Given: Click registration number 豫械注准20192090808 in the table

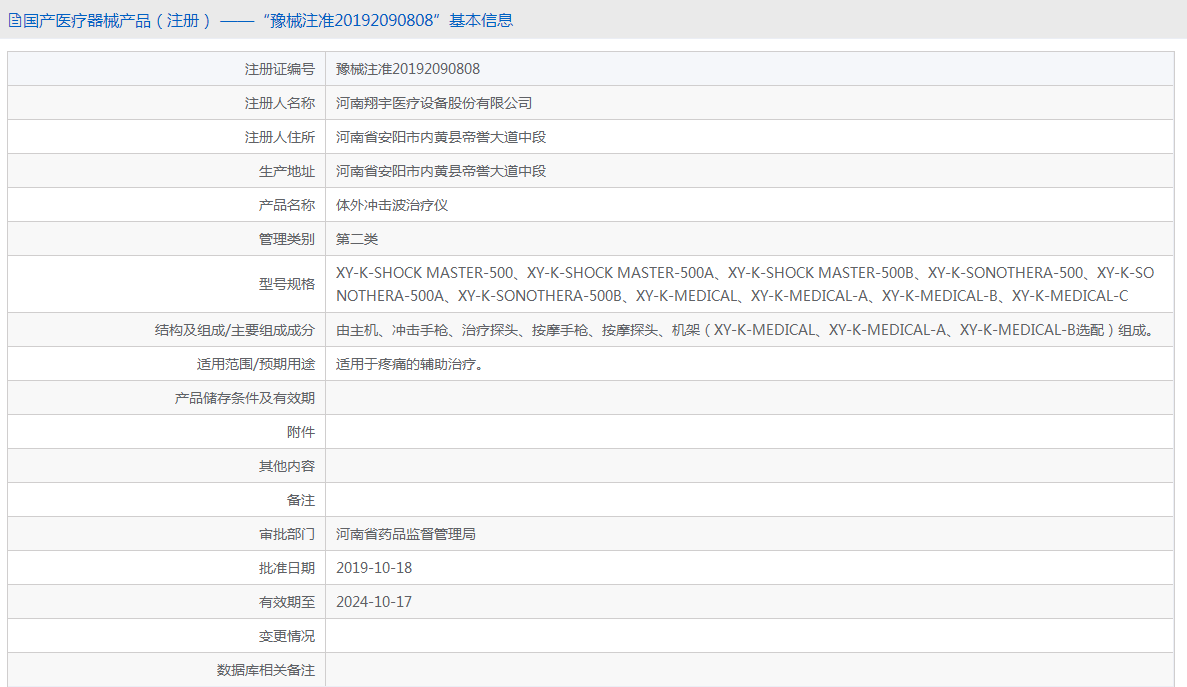Looking at the screenshot, I should [408, 69].
